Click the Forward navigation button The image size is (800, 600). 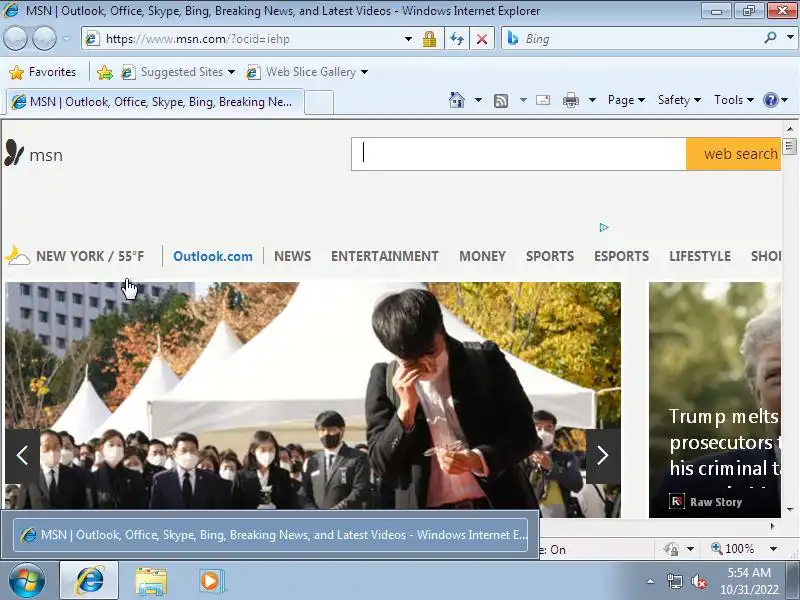pyautogui.click(x=44, y=38)
